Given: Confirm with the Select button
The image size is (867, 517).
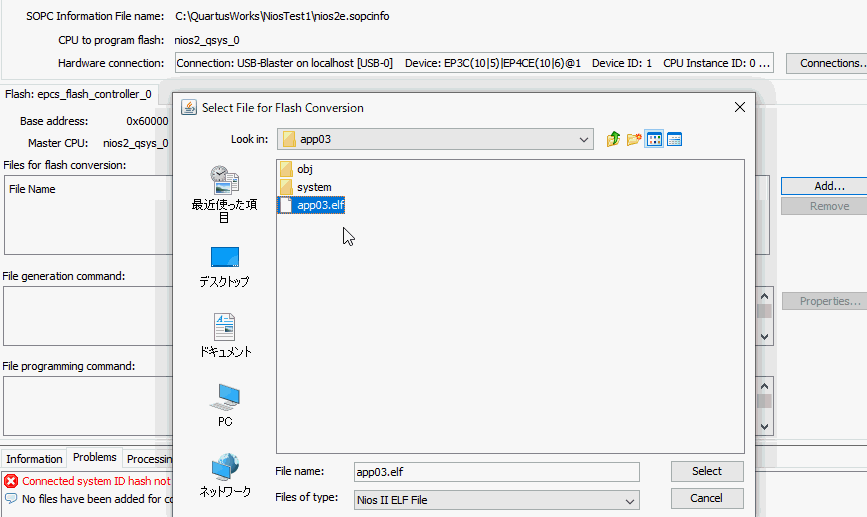Looking at the screenshot, I should coord(707,471).
